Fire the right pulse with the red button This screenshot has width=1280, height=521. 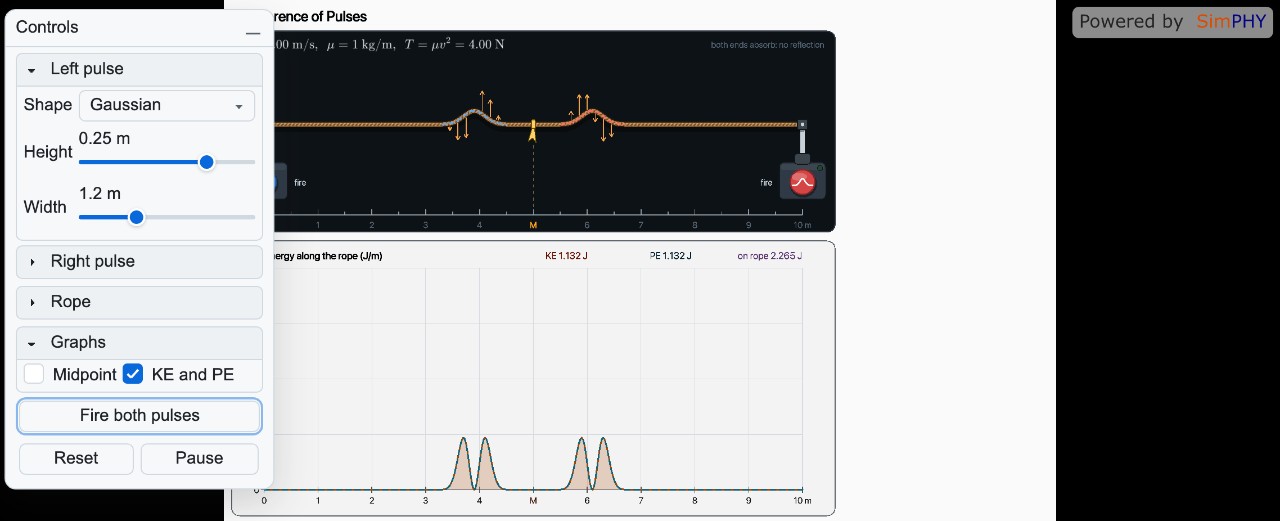click(x=802, y=183)
